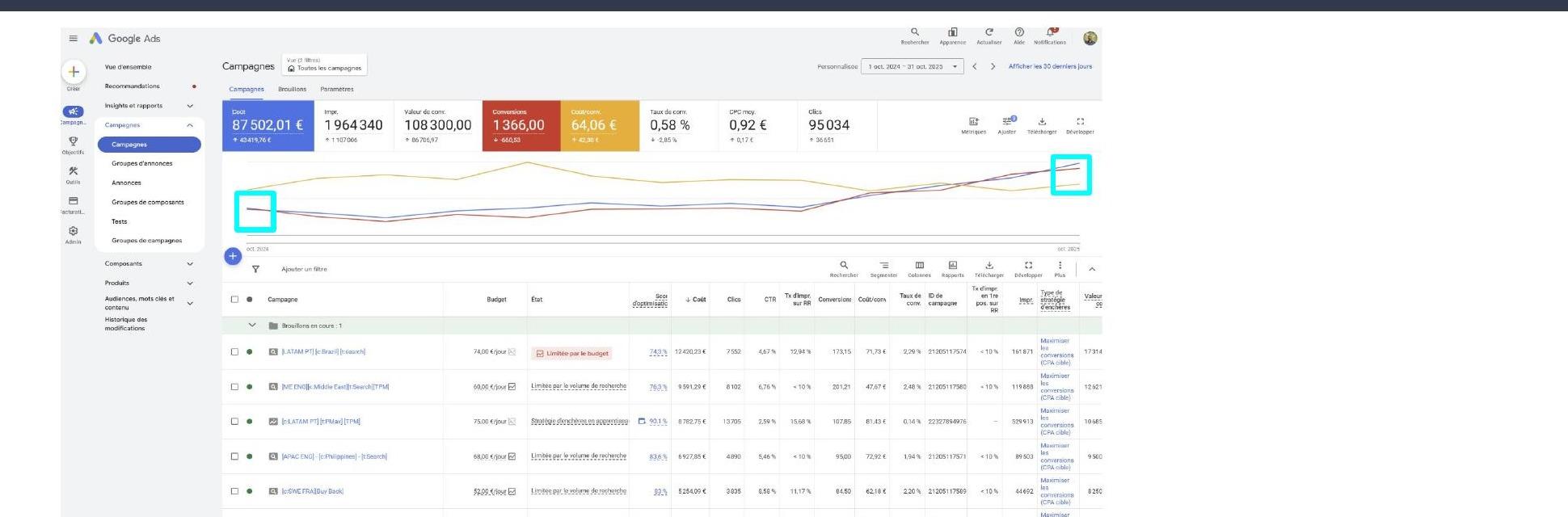The image size is (1568, 517).
Task: Open the hamburger main menu
Action: [x=74, y=38]
